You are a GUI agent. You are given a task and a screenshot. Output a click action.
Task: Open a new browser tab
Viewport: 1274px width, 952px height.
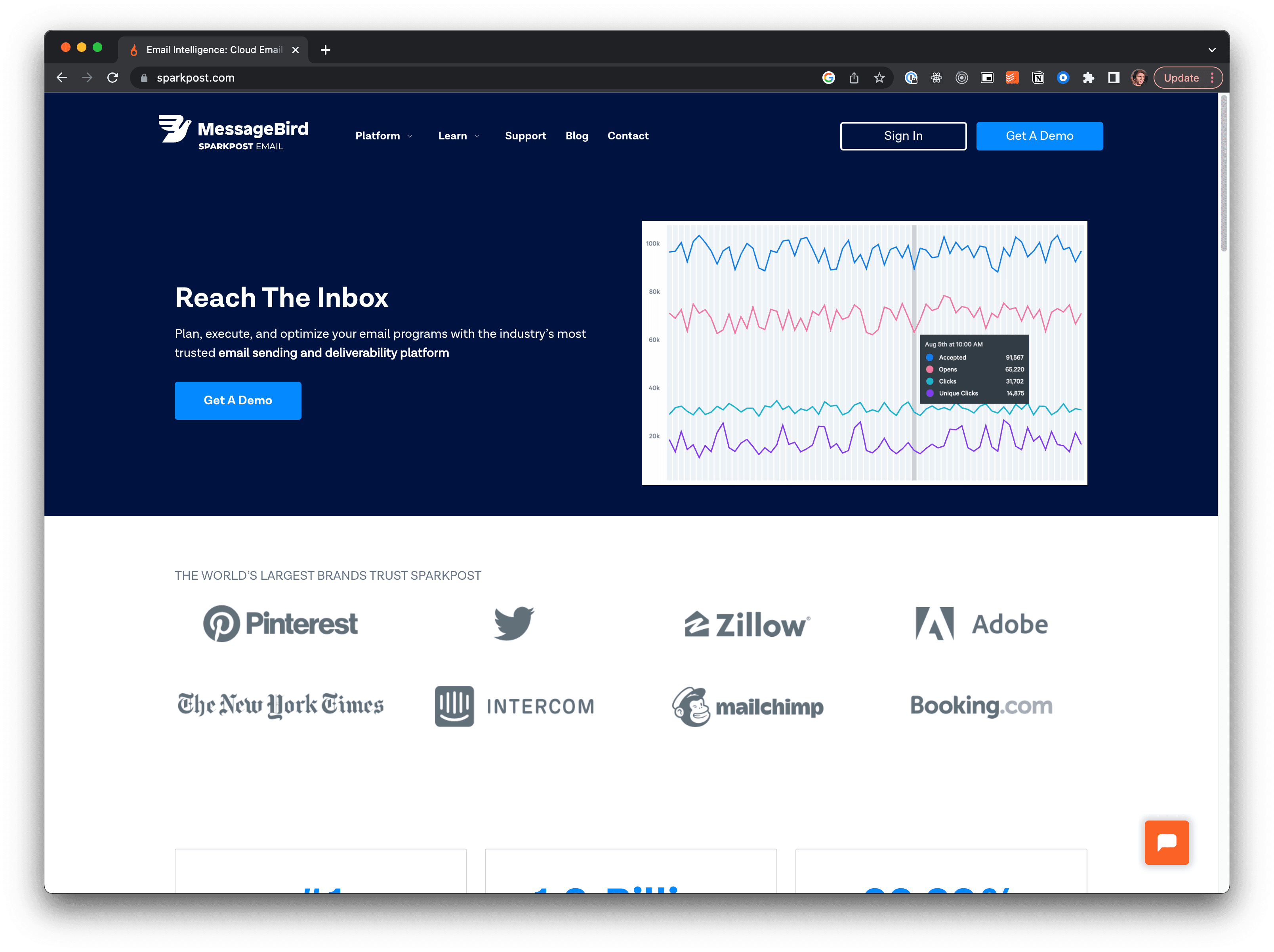[325, 50]
